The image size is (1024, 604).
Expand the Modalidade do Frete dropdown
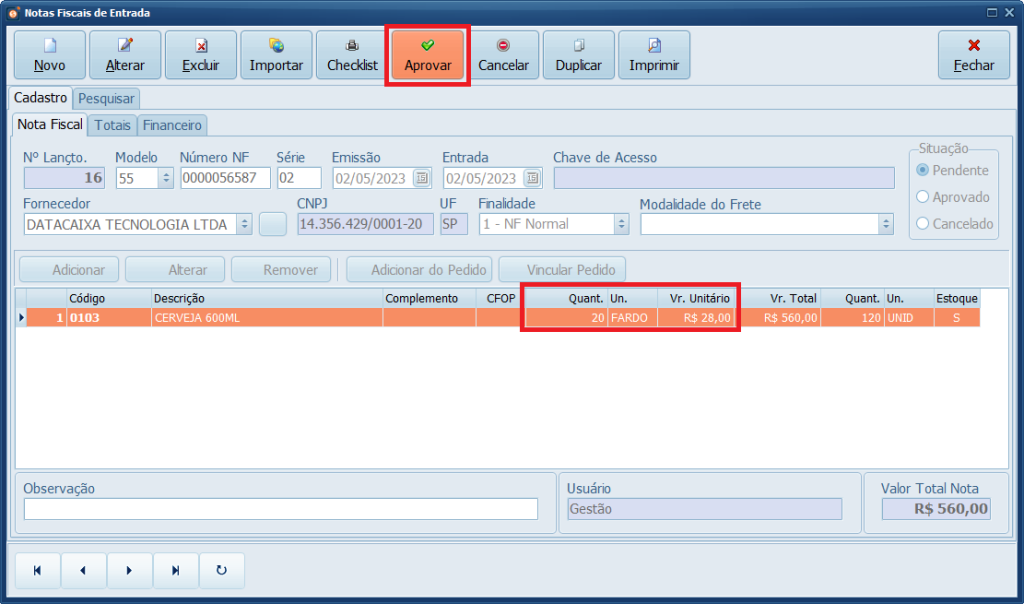coord(885,224)
